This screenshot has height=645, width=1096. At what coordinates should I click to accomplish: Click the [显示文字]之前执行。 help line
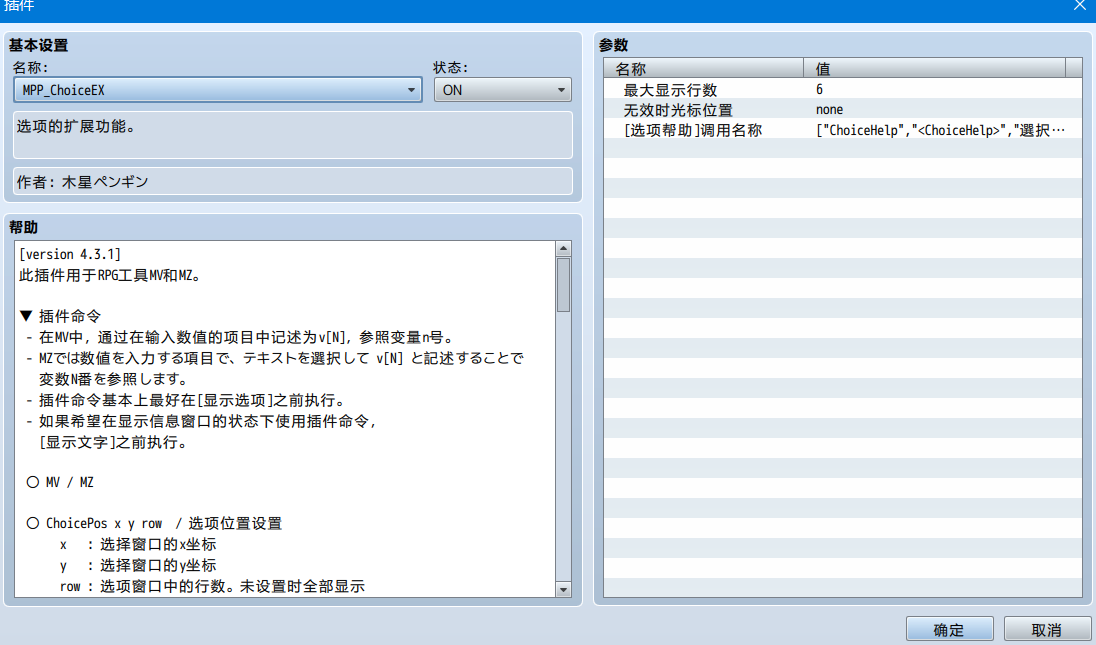click(x=113, y=442)
